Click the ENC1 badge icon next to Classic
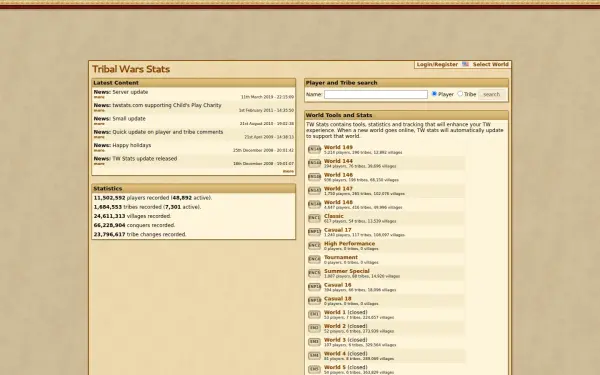 click(314, 218)
